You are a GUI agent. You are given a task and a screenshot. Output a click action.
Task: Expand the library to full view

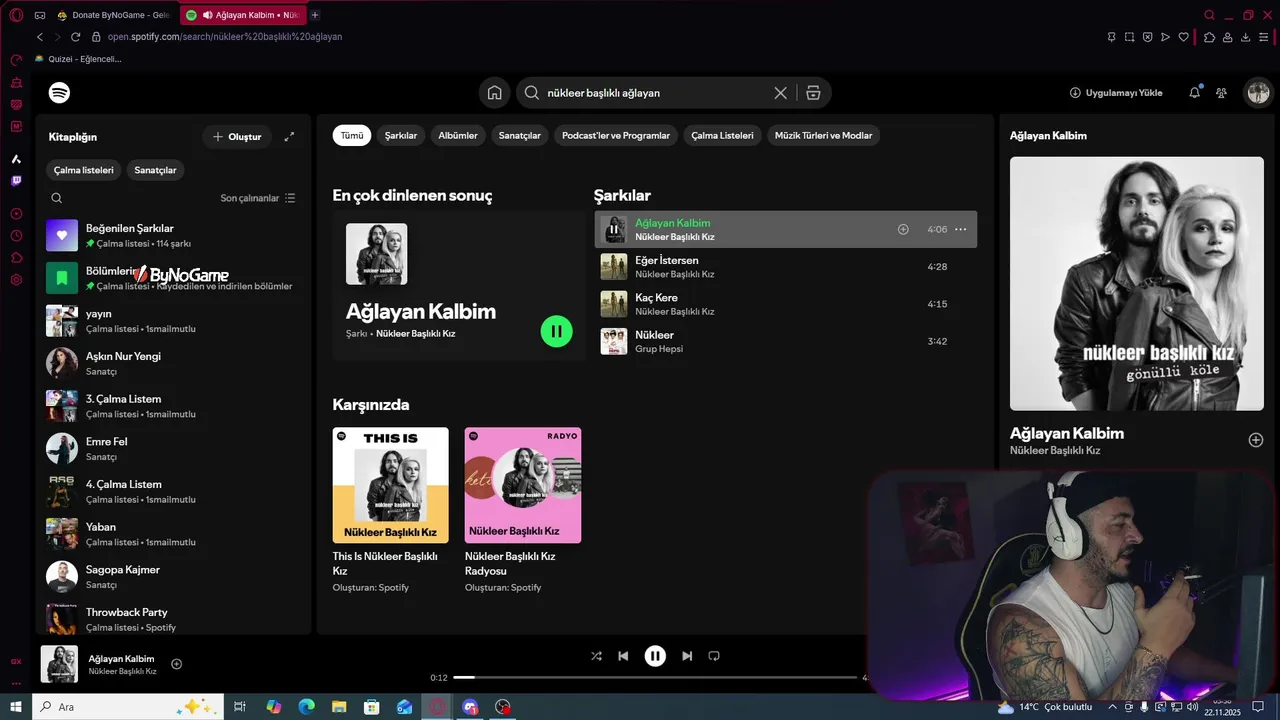[289, 137]
